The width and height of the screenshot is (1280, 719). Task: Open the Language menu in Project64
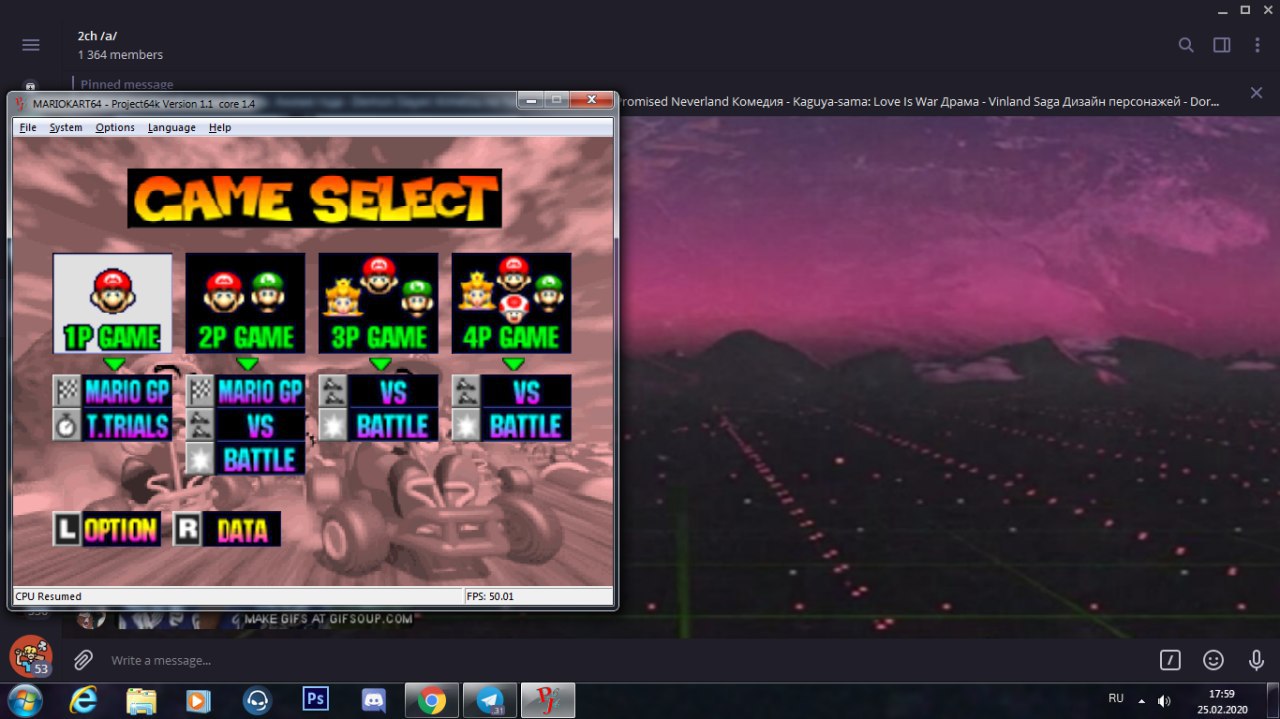[172, 127]
